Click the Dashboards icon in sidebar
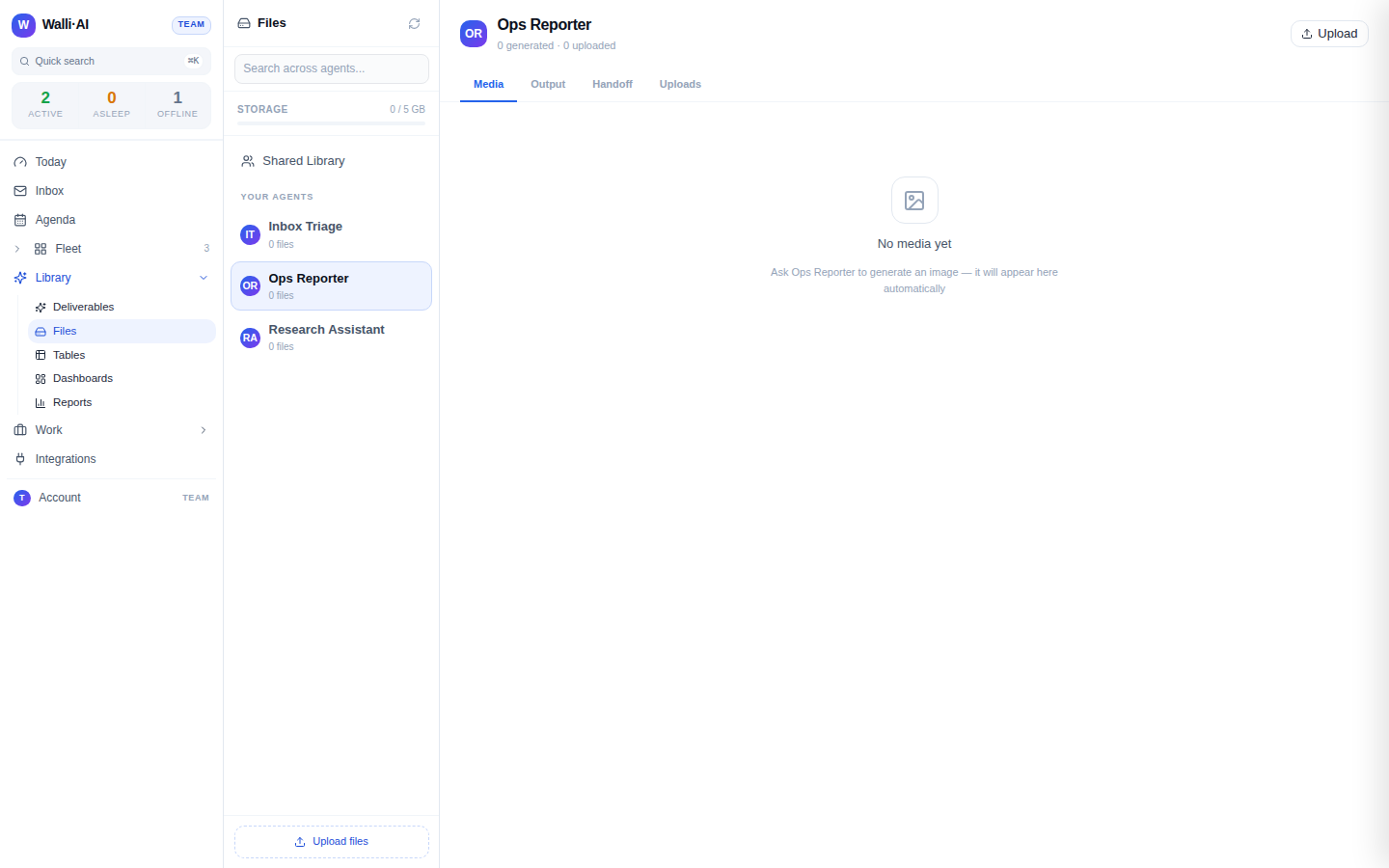Viewport: 1389px width, 868px height. [x=41, y=379]
